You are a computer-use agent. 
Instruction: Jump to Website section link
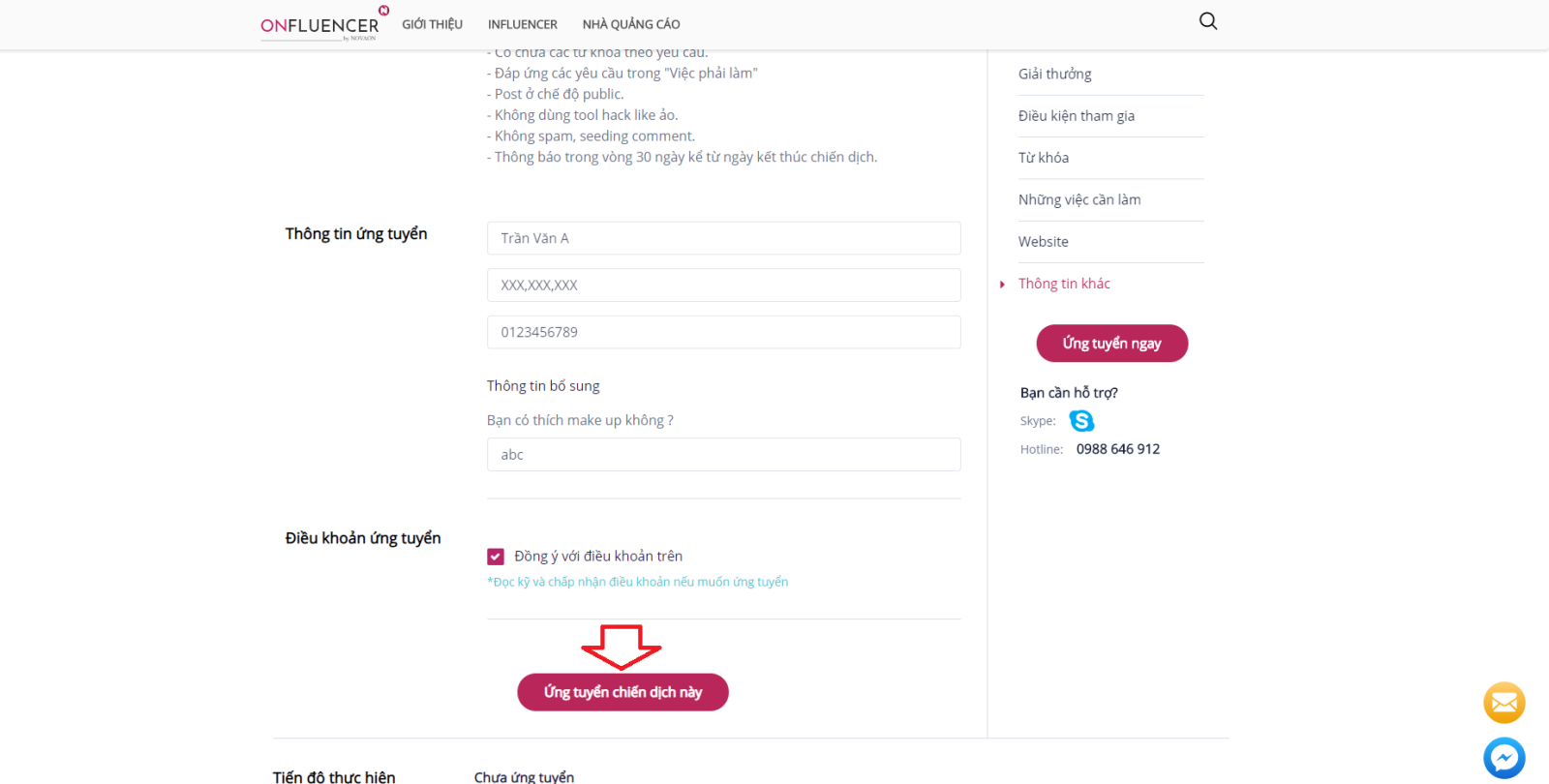(1044, 242)
